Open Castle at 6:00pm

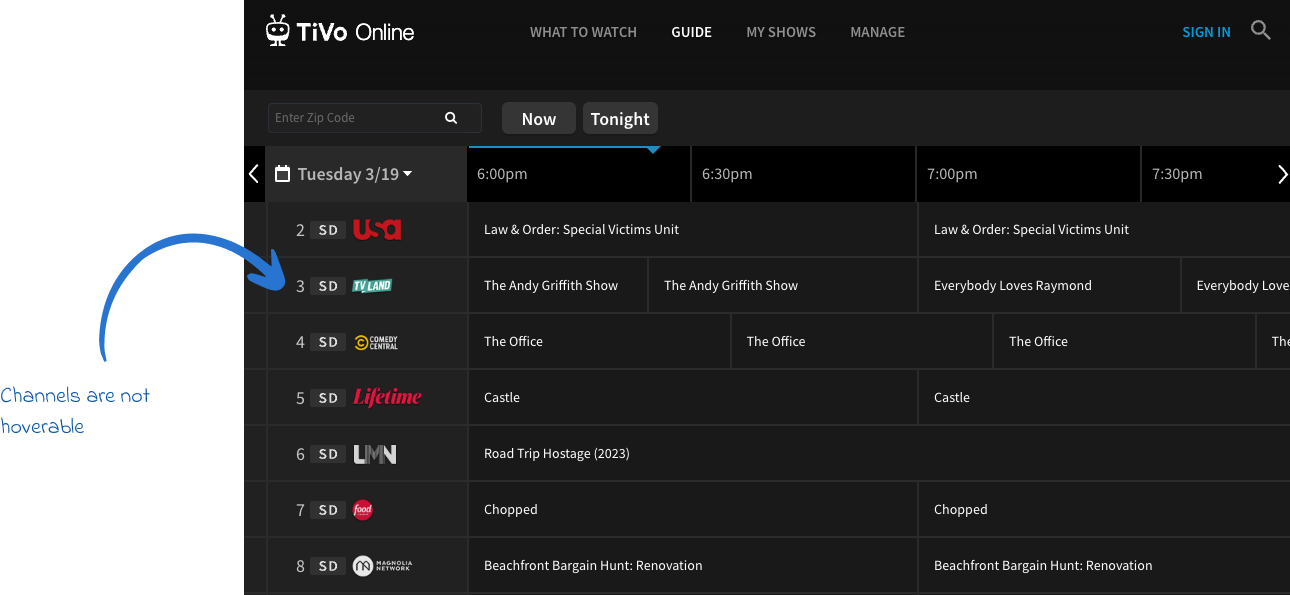[693, 398]
